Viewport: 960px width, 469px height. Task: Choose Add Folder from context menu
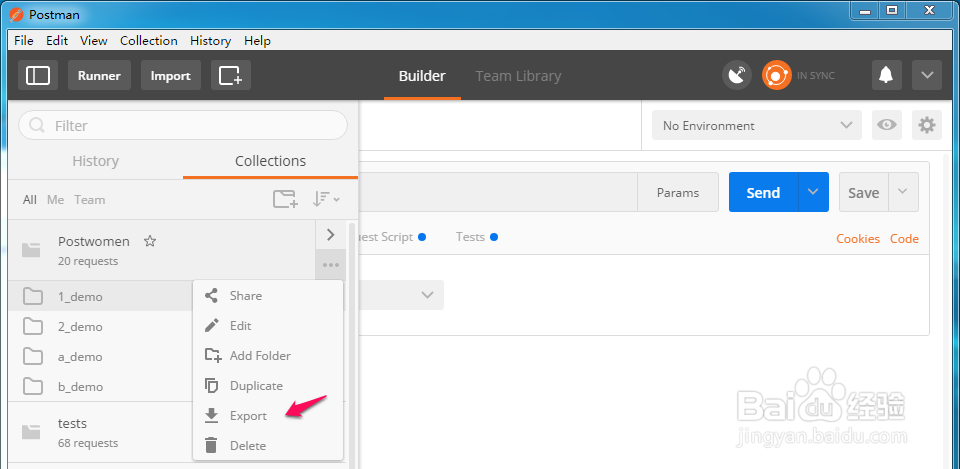pyautogui.click(x=268, y=356)
